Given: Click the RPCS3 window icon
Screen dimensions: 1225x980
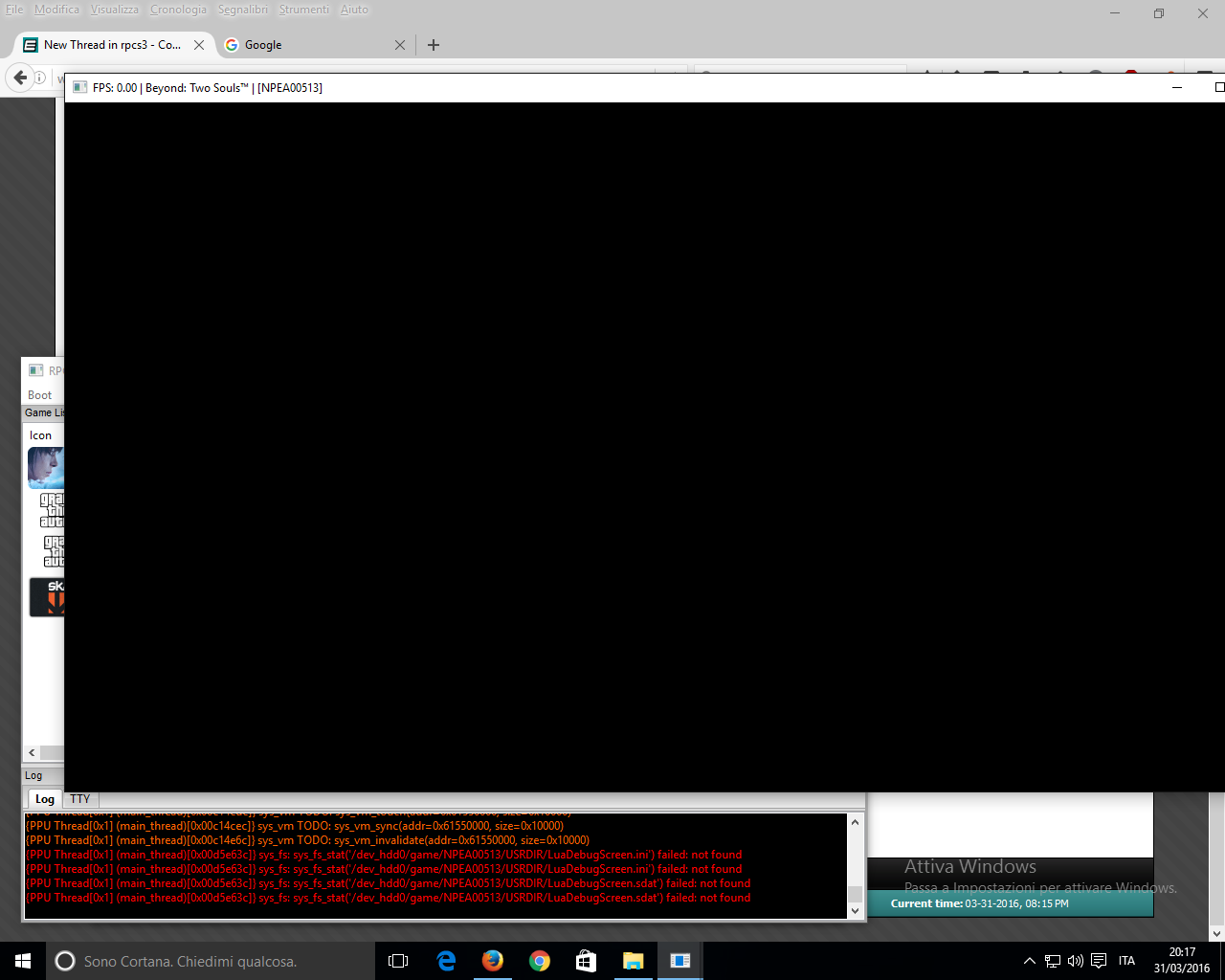Looking at the screenshot, I should tap(36, 370).
